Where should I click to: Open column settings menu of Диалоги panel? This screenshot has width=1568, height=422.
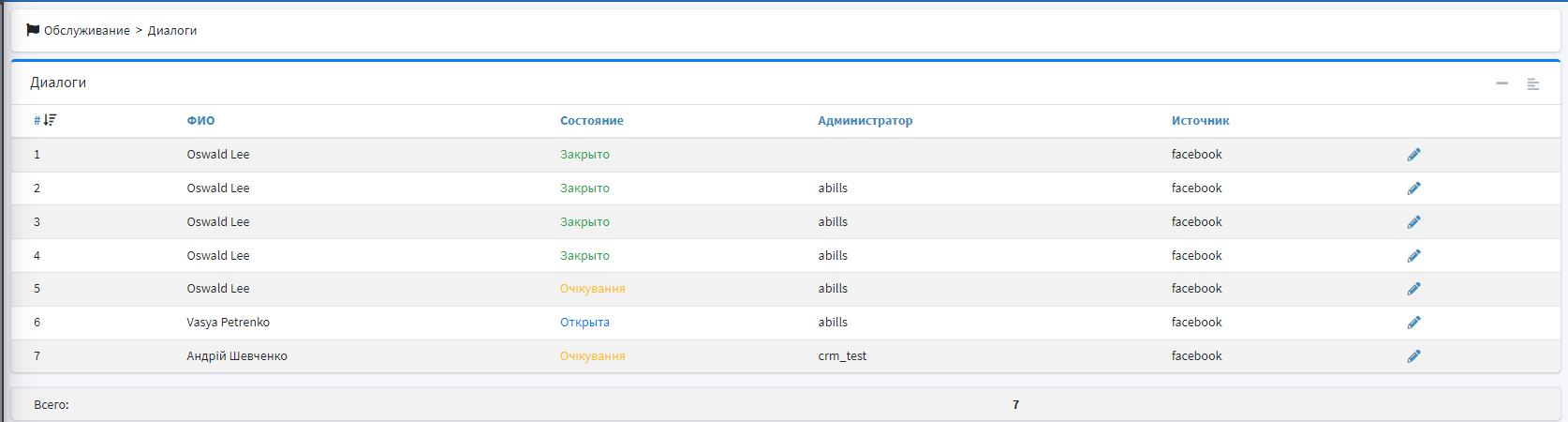[1533, 84]
